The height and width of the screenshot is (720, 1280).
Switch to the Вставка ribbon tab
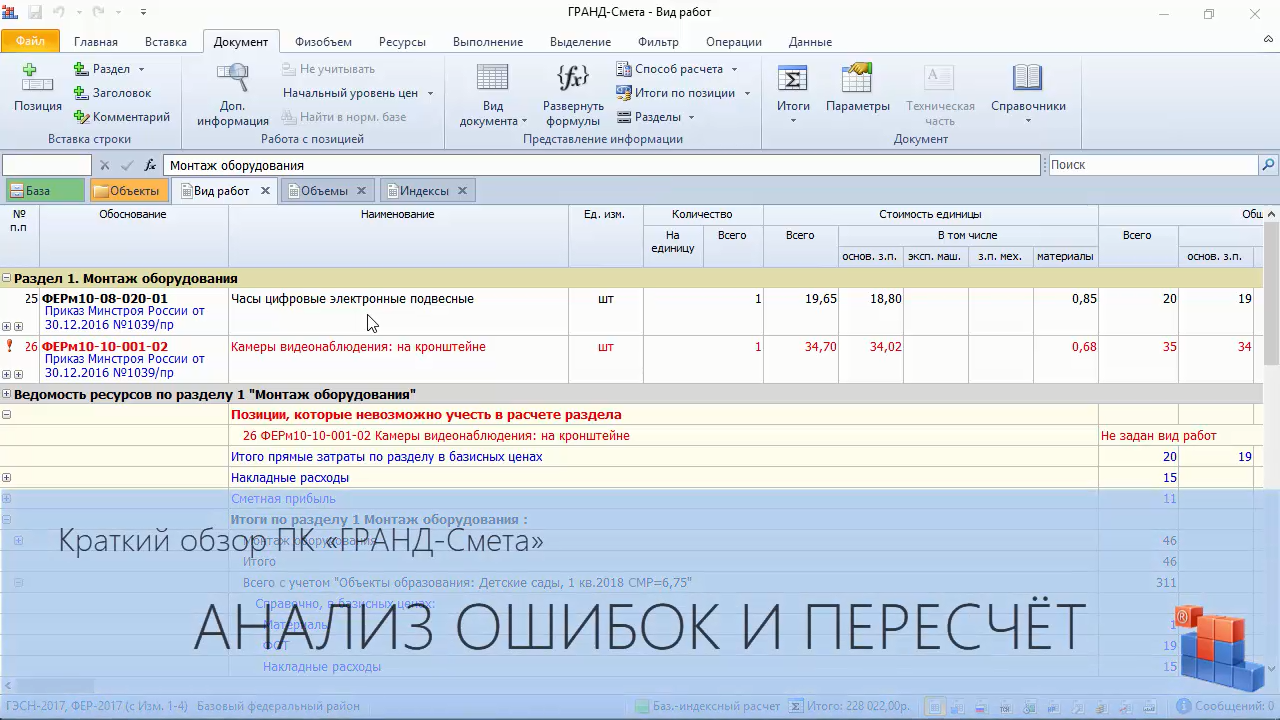click(166, 42)
